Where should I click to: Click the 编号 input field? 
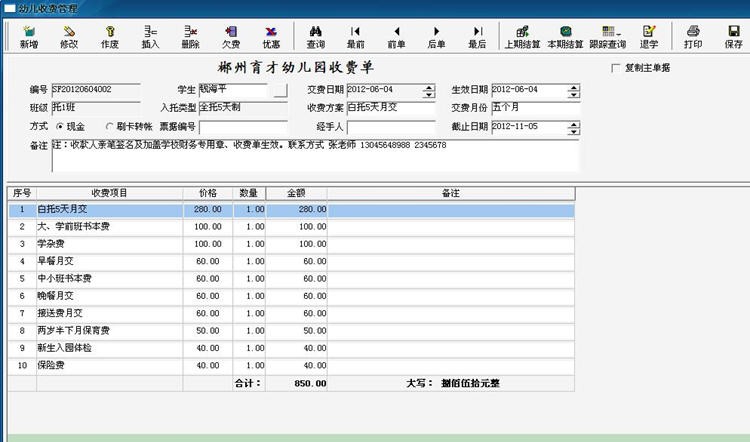tap(96, 90)
